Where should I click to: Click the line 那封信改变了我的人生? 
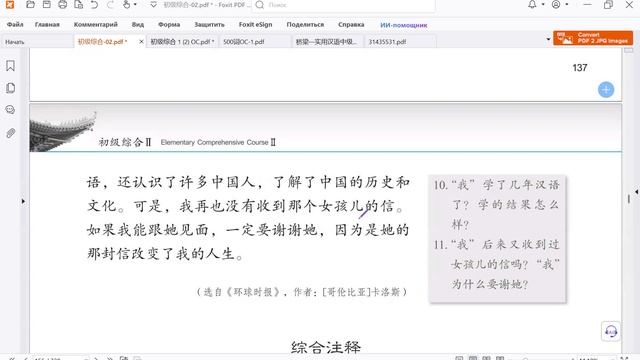pyautogui.click(x=166, y=254)
